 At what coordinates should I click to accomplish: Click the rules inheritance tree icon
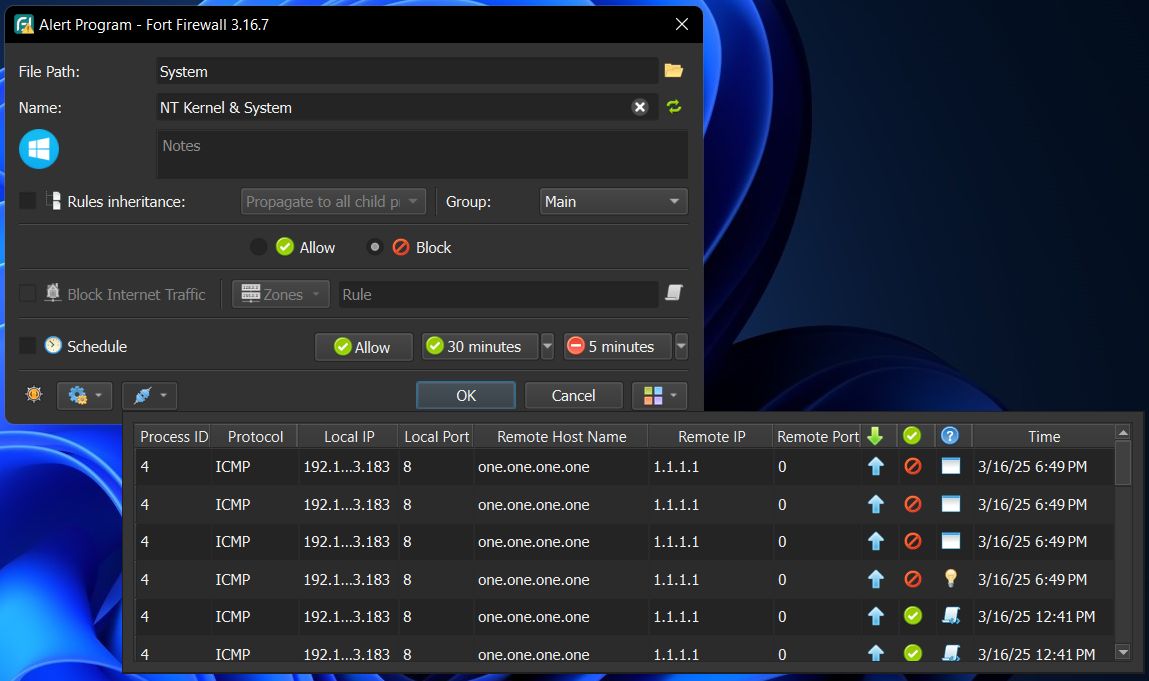[53, 201]
